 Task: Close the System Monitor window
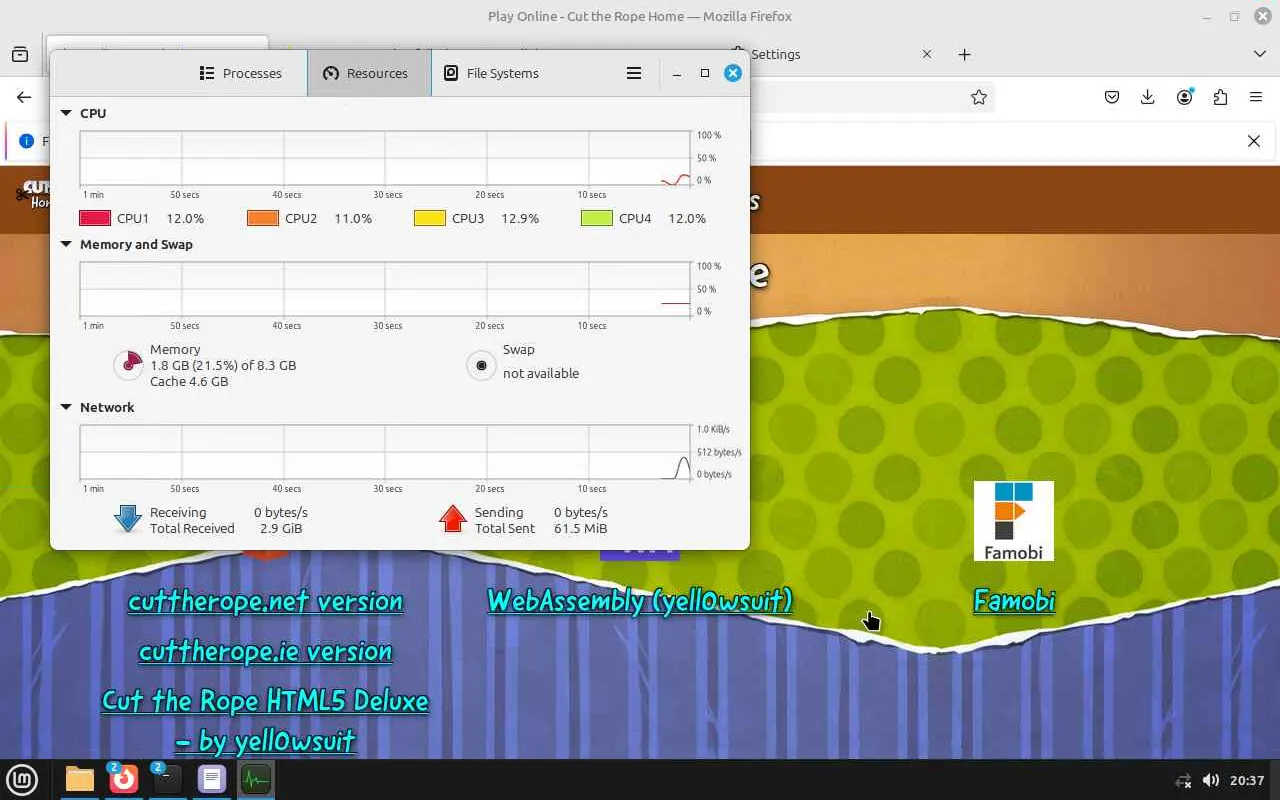point(733,73)
